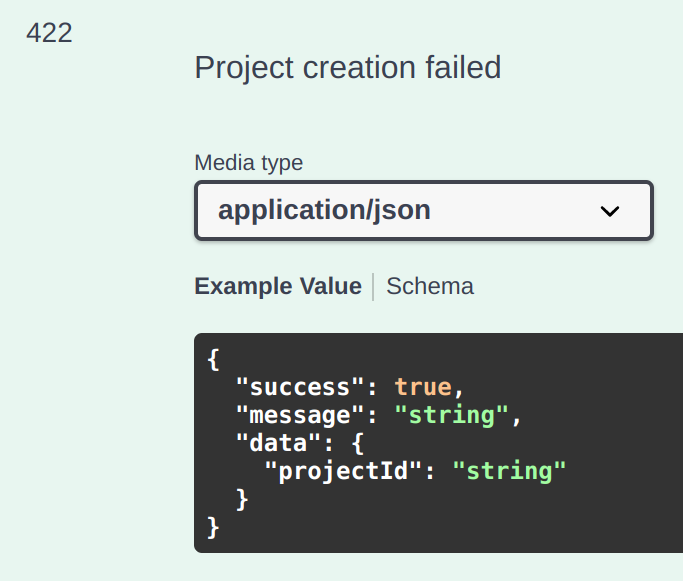Screen dimensions: 683x581
Task: Click the chevron arrow in media type selector
Action: (x=609, y=212)
